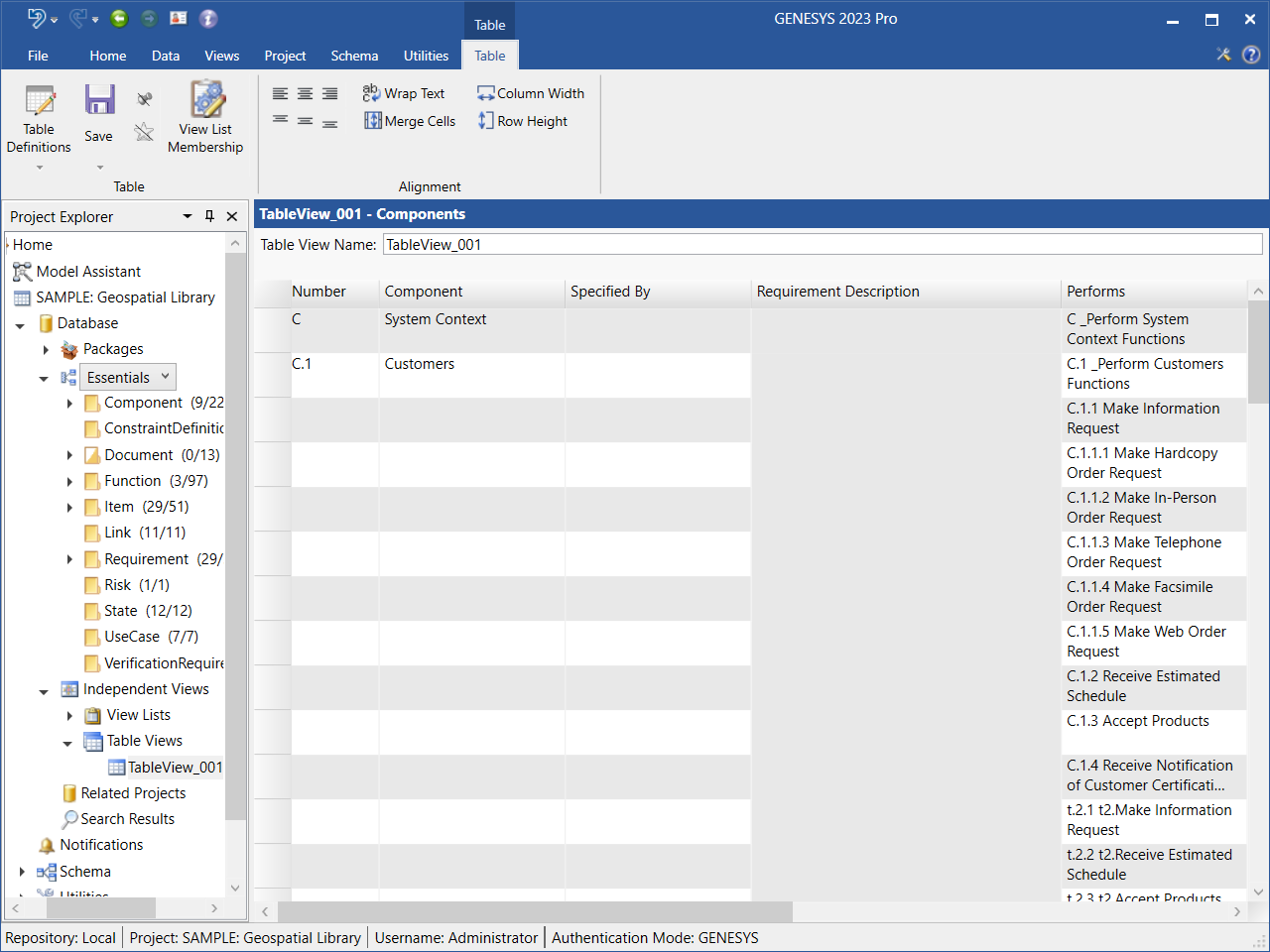Click Project Explorer vertical scrollbar thumb

[x=235, y=536]
